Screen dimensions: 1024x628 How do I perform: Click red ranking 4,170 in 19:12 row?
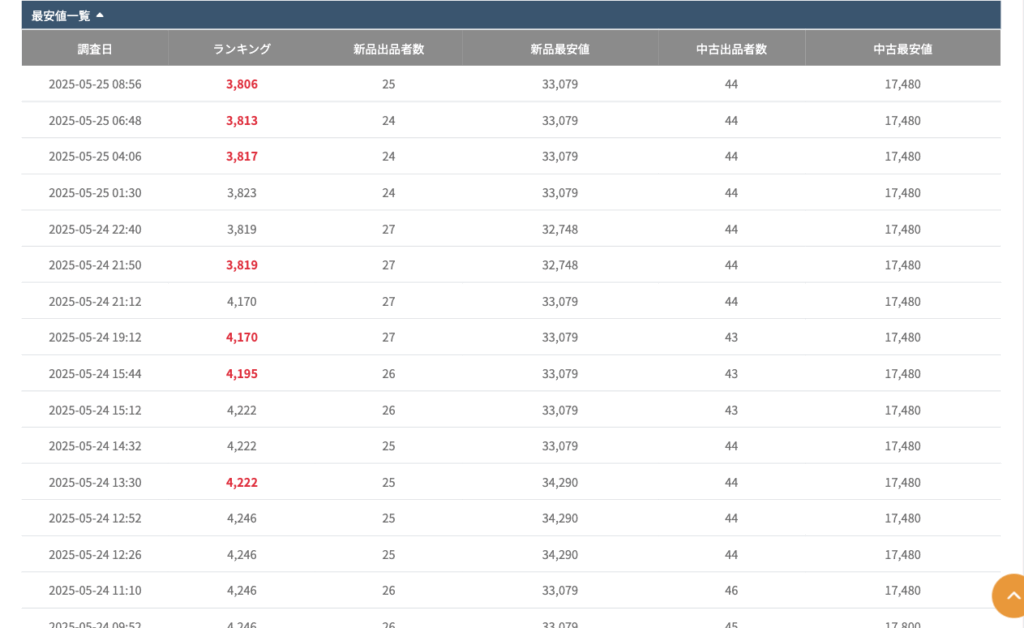tap(242, 338)
